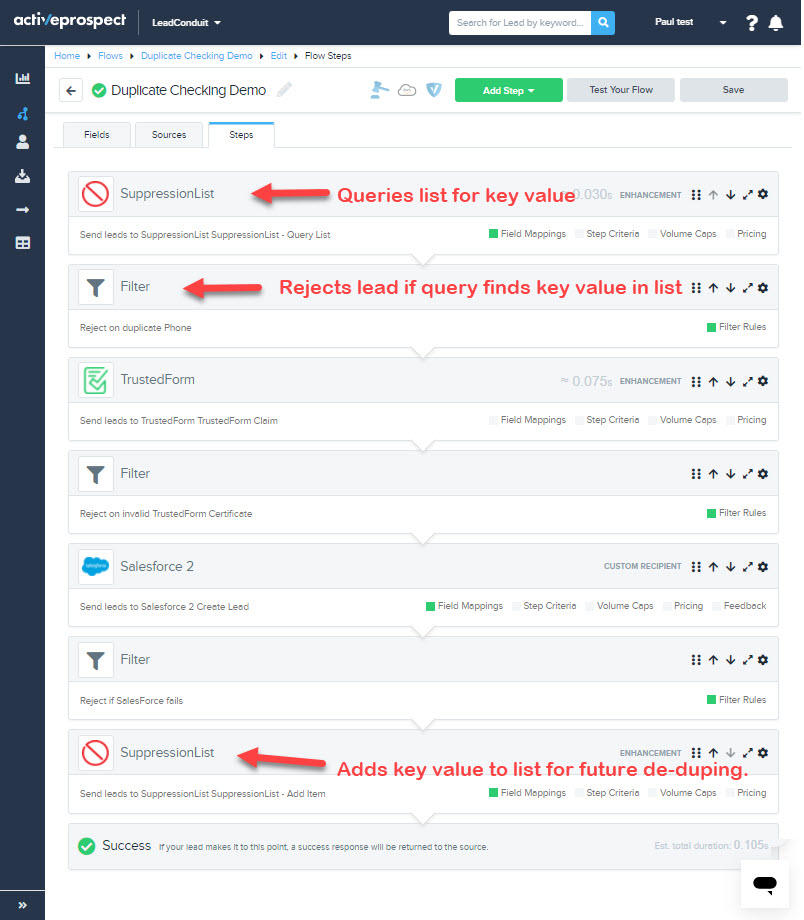Screen dimensions: 804x920
Task: Toggle Volume Caps on SuppressionList Add Item
Action: (682, 793)
